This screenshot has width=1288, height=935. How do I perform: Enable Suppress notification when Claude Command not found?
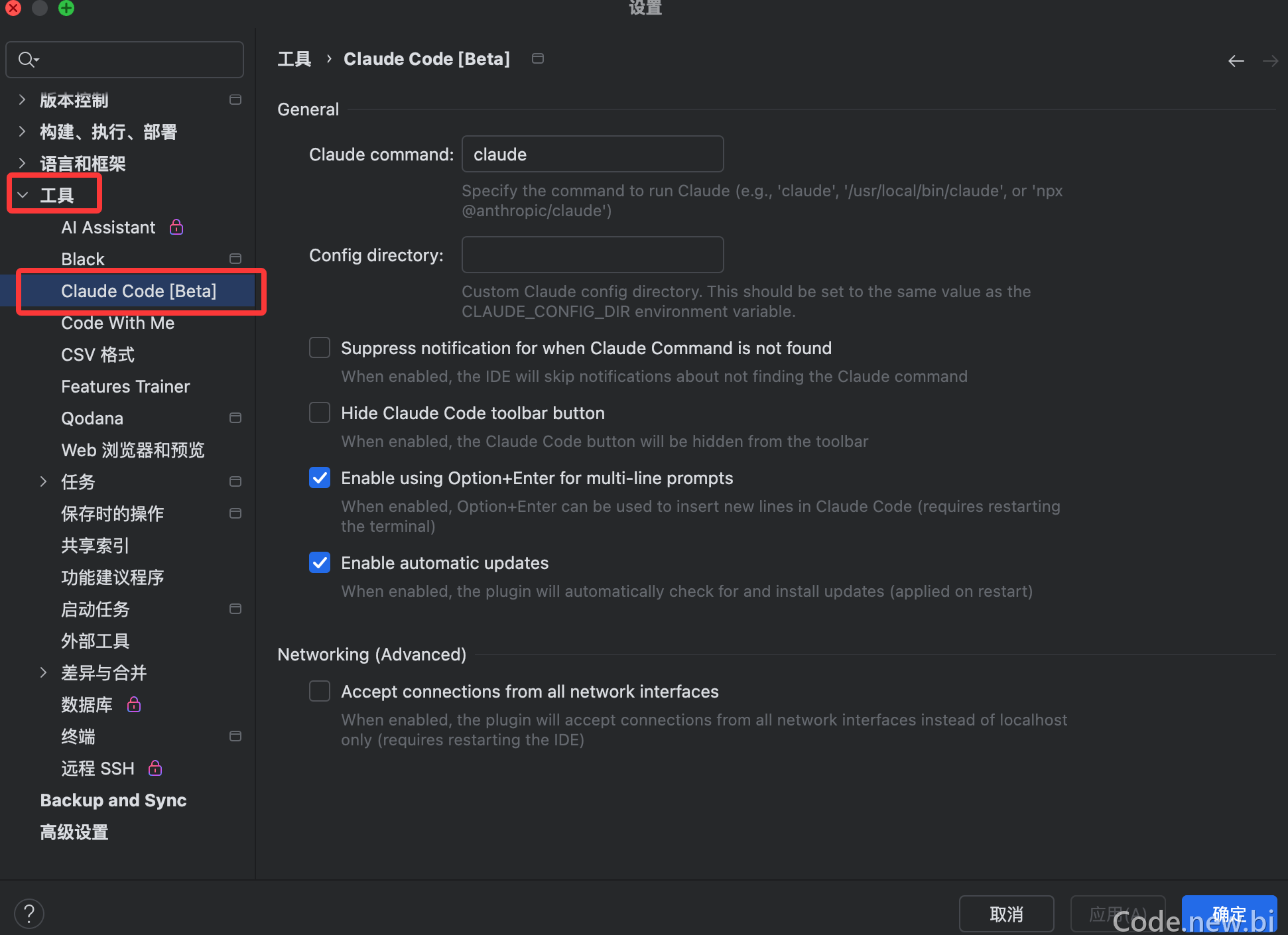tap(320, 347)
